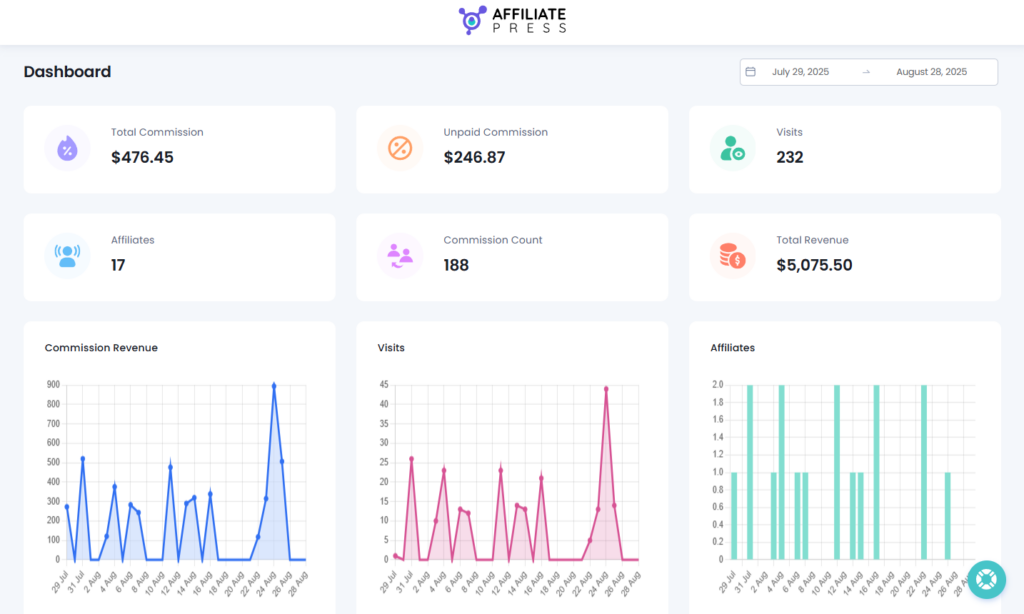Click the AffiliatePress logo
Image resolution: width=1024 pixels, height=614 pixels.
[512, 21]
